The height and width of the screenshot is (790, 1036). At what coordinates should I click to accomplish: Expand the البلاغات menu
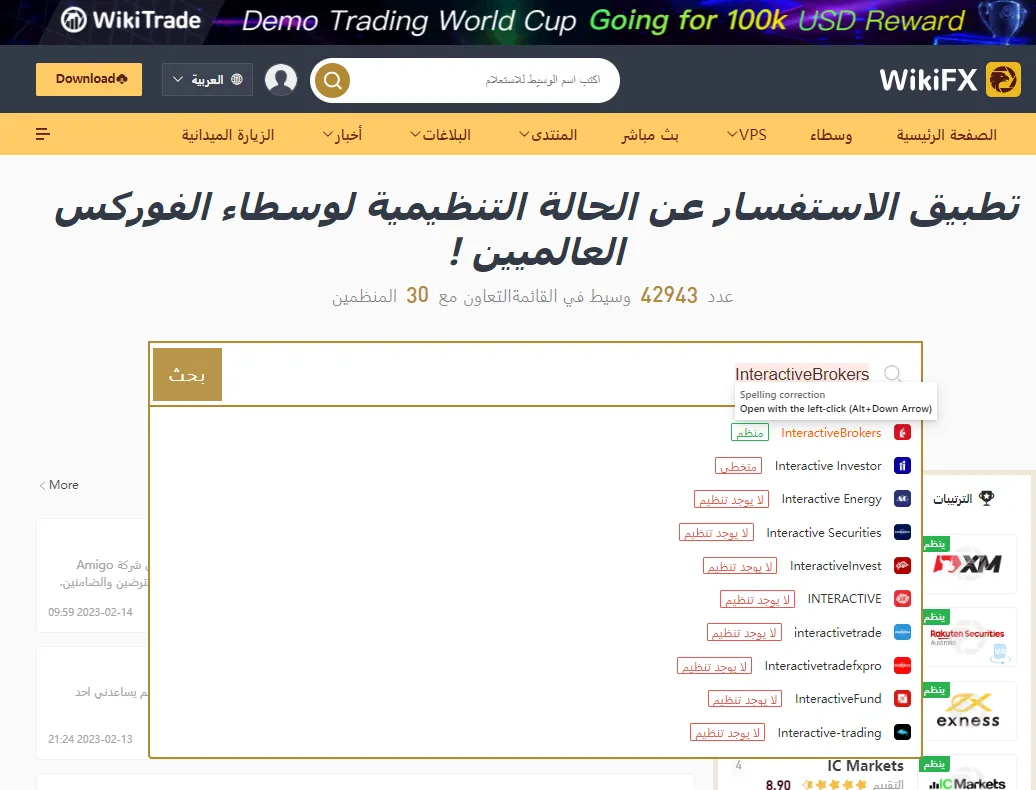pyautogui.click(x=440, y=134)
